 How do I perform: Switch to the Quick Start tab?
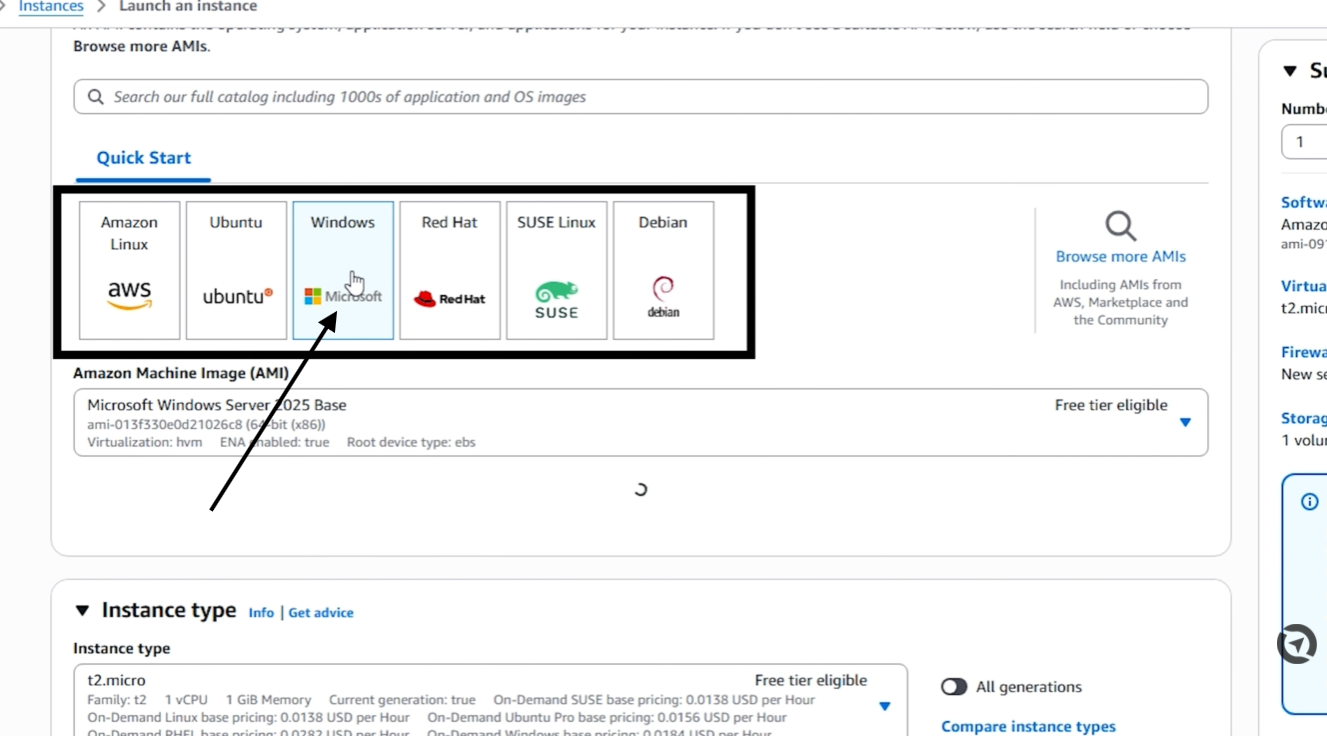pos(143,158)
